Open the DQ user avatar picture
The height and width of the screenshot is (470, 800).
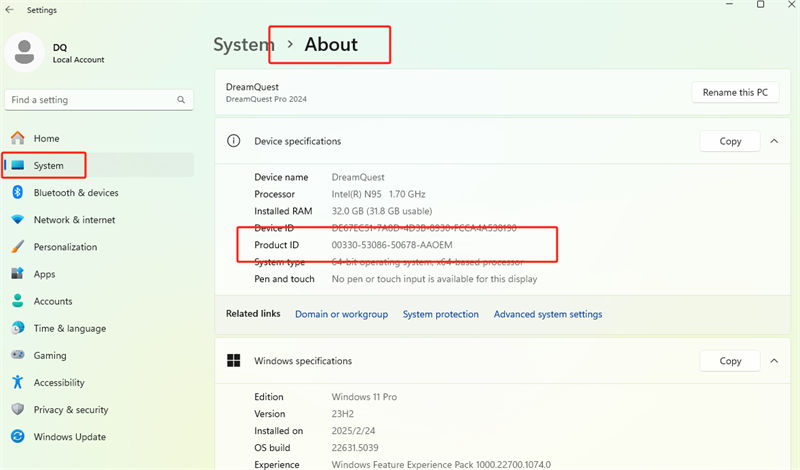pyautogui.click(x=24, y=53)
